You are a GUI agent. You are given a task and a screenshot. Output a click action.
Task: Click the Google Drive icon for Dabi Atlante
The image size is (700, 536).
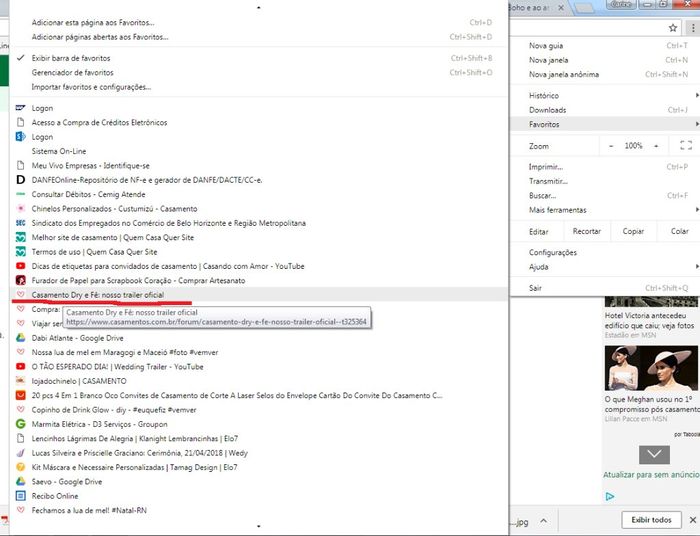point(21,338)
